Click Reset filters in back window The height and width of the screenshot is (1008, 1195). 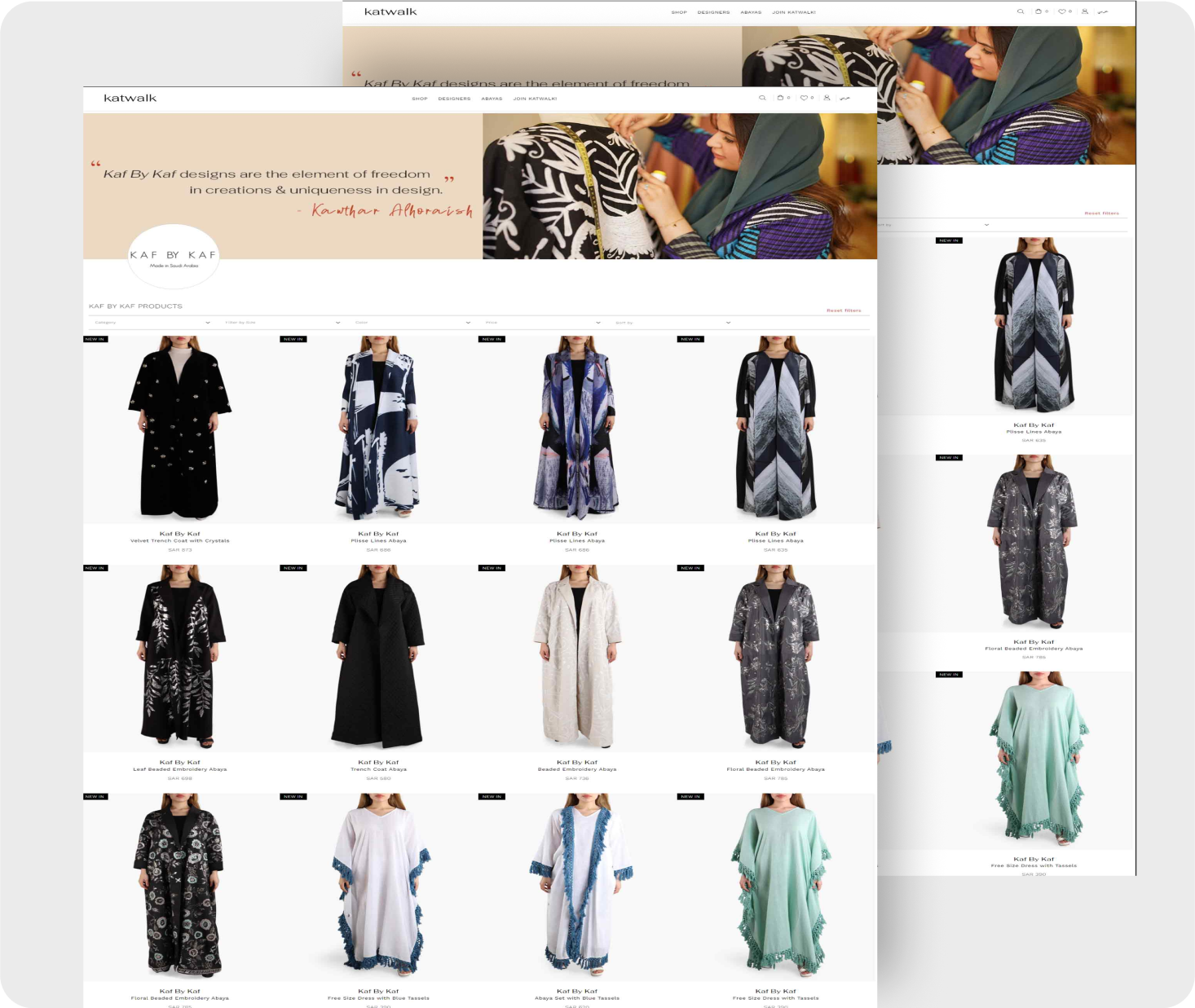(1101, 213)
